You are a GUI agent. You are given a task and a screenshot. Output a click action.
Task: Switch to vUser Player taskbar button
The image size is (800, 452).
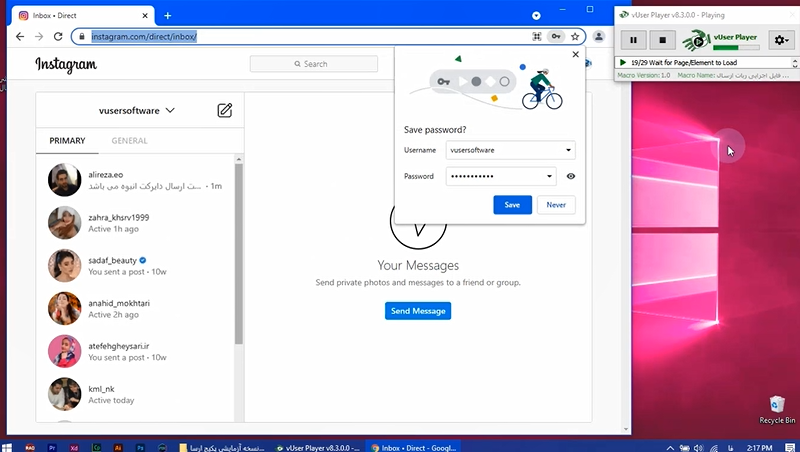pyautogui.click(x=318, y=447)
